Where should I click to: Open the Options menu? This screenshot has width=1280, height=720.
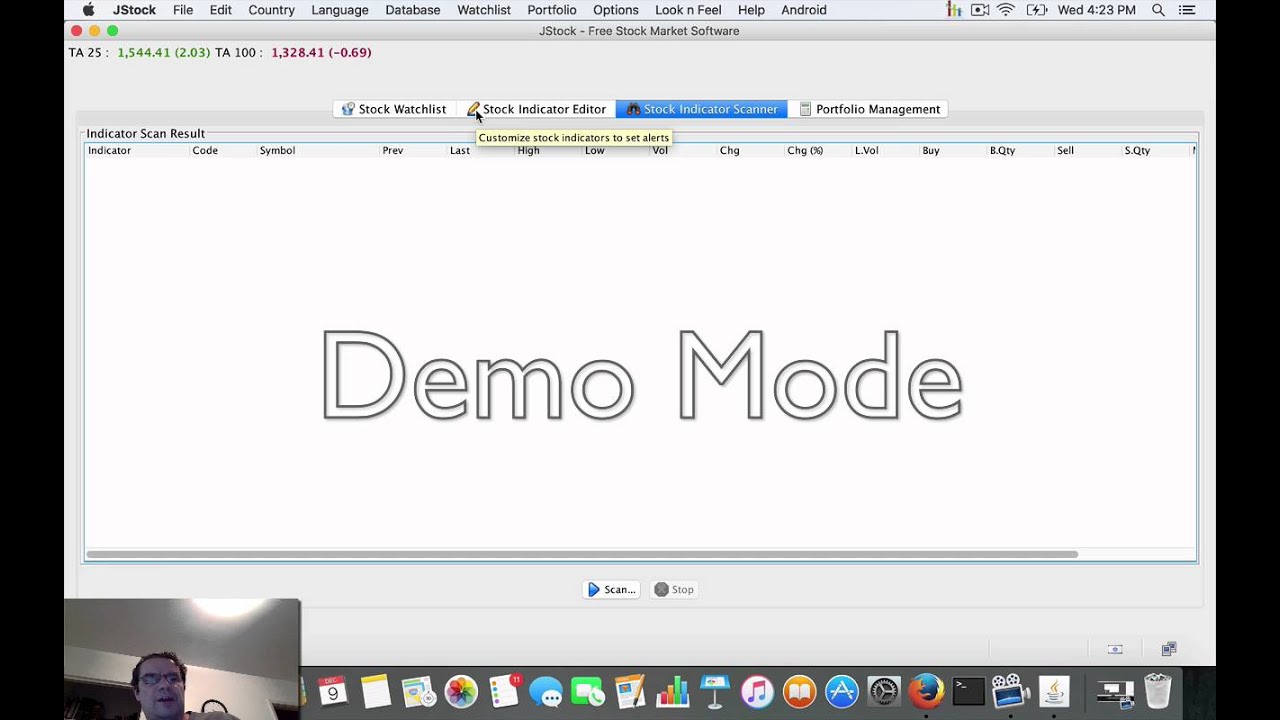[x=616, y=10]
